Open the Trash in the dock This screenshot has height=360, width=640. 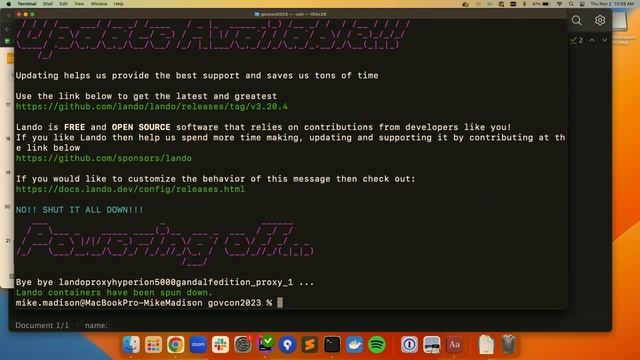click(x=509, y=344)
